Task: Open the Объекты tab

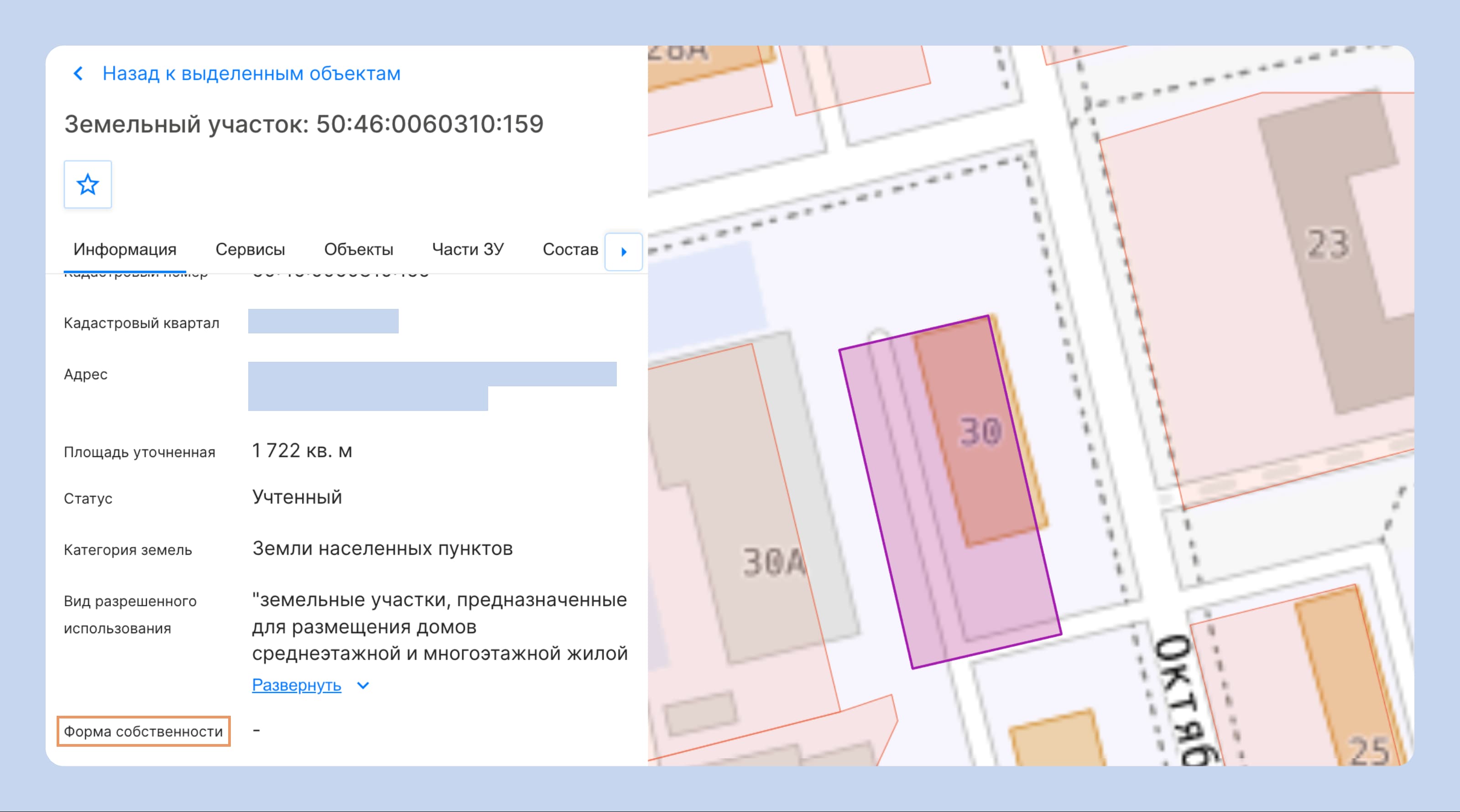Action: 358,250
